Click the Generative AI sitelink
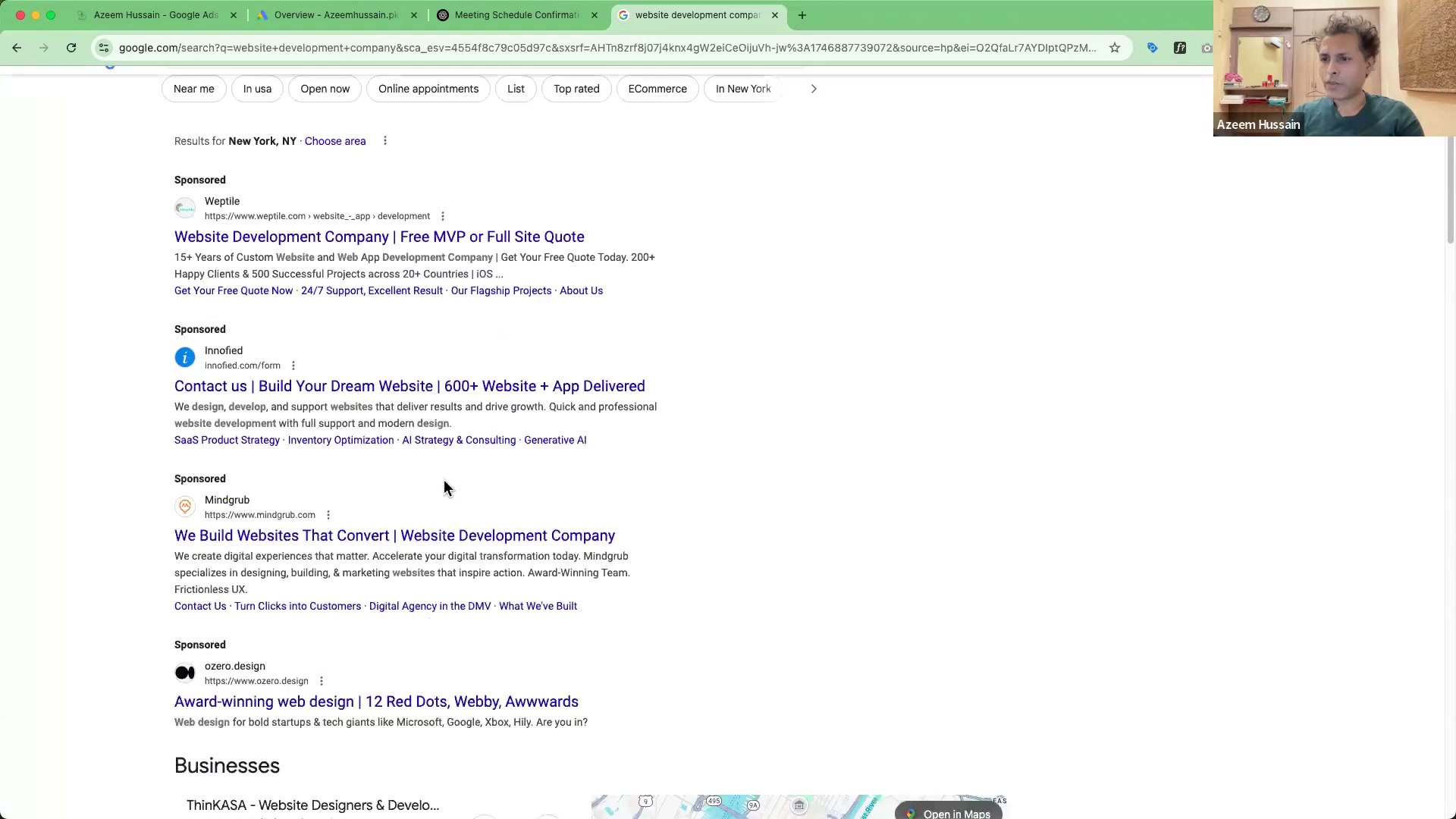 pos(555,440)
